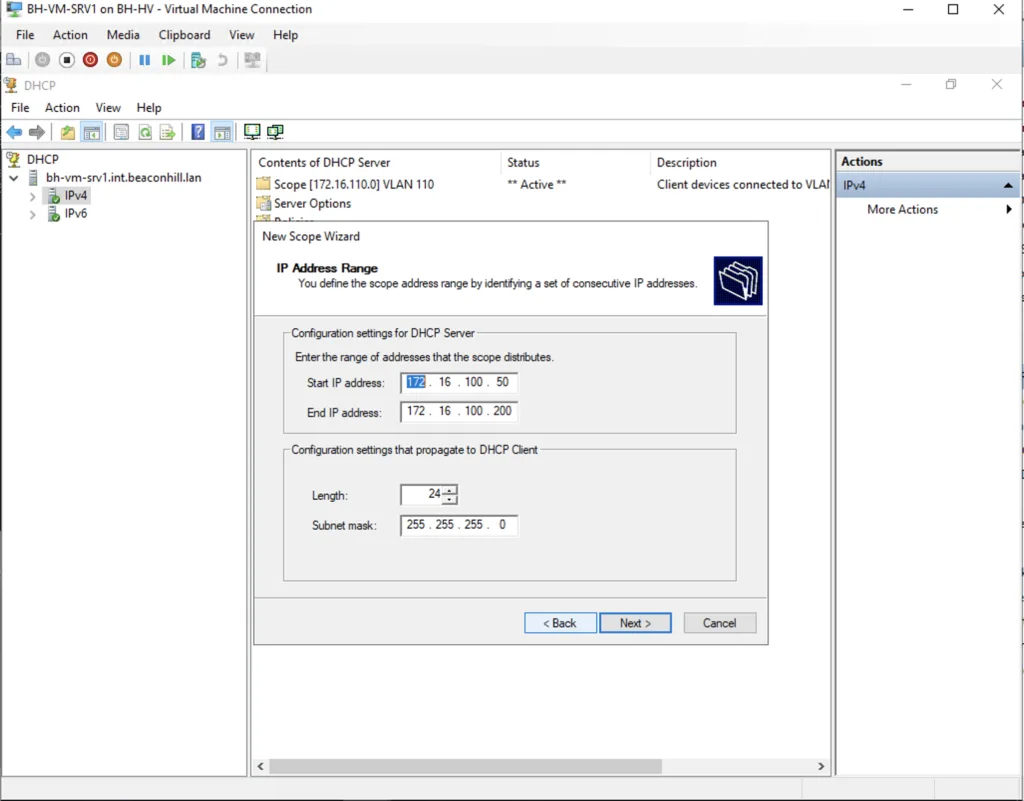Viewport: 1024px width, 801px height.
Task: Click the Start IP address field
Action: pos(458,383)
